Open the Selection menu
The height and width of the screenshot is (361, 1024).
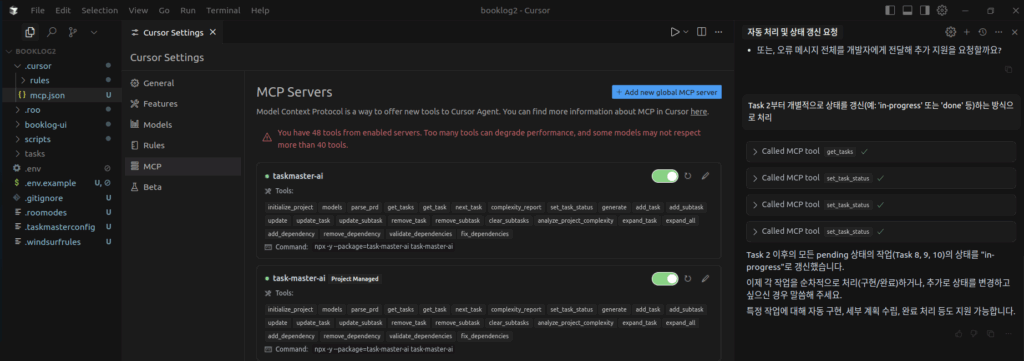tap(100, 10)
